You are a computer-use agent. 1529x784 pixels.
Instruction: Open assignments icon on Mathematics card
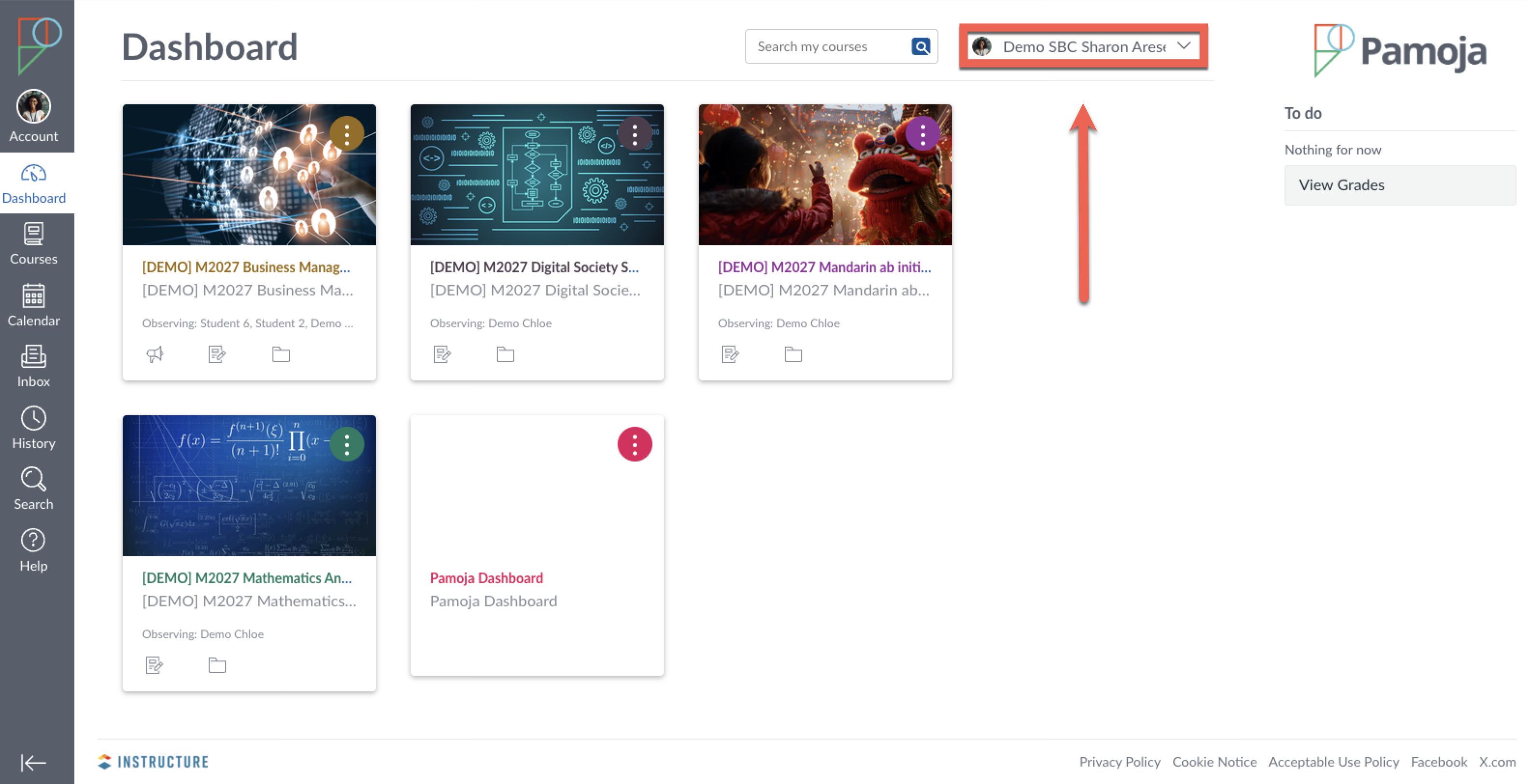pyautogui.click(x=155, y=665)
